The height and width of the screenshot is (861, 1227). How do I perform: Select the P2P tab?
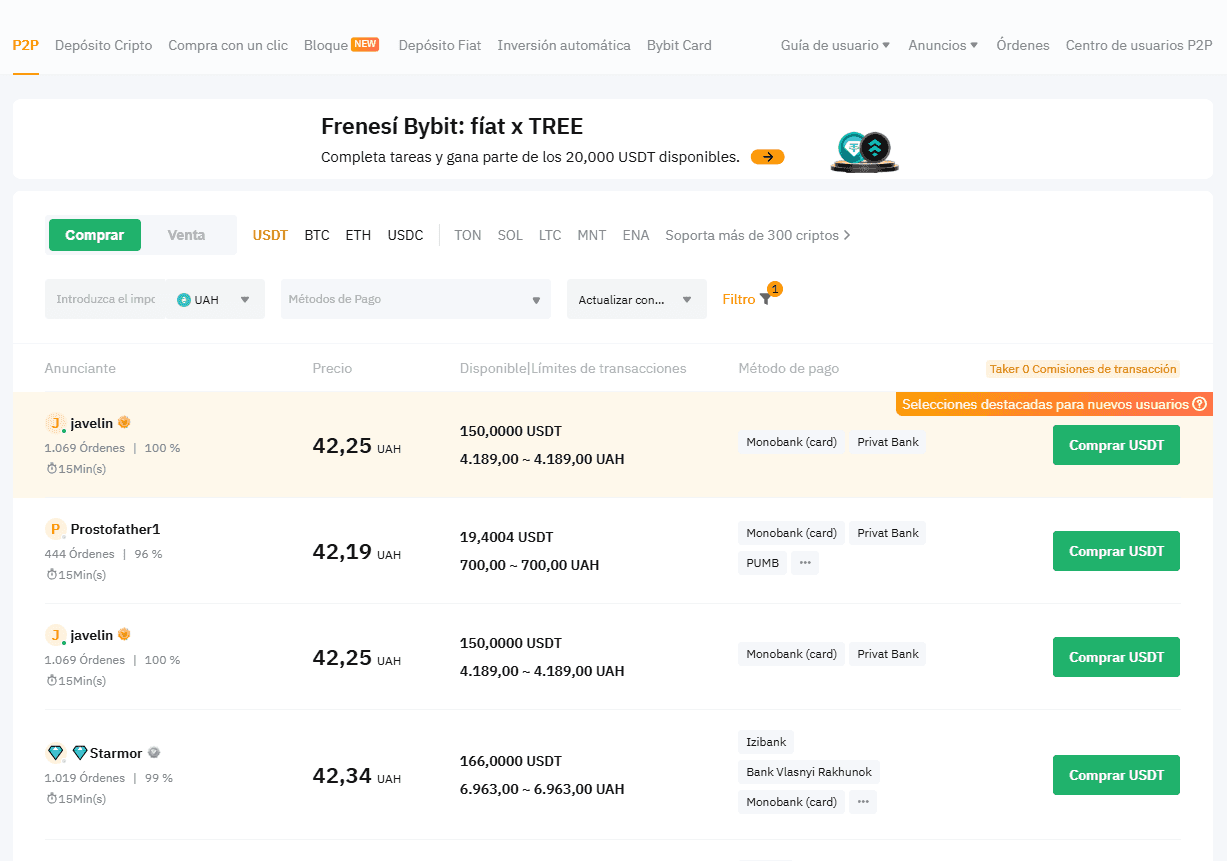pos(26,45)
